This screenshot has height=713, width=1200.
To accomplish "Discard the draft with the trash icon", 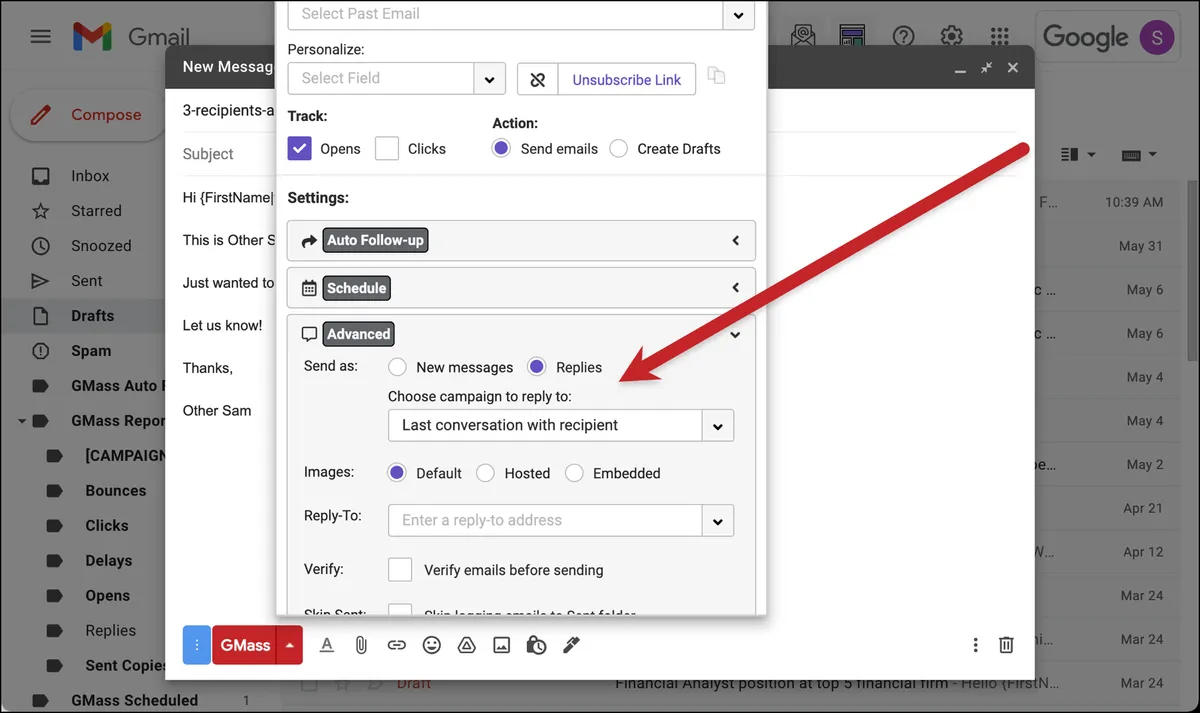I will 1006,645.
